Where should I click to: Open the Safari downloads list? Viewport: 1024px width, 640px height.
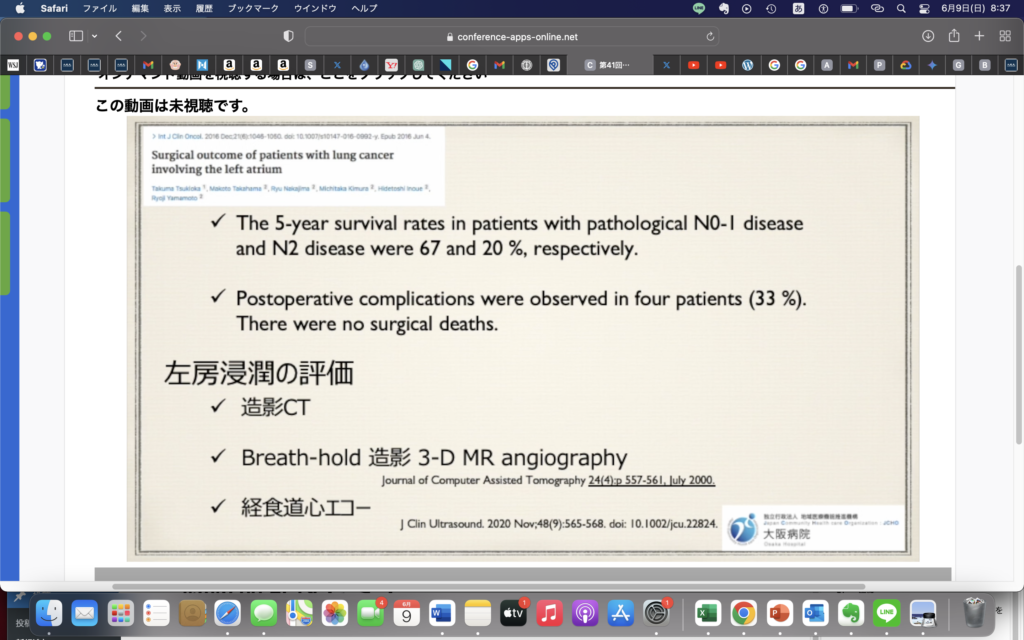click(x=928, y=36)
